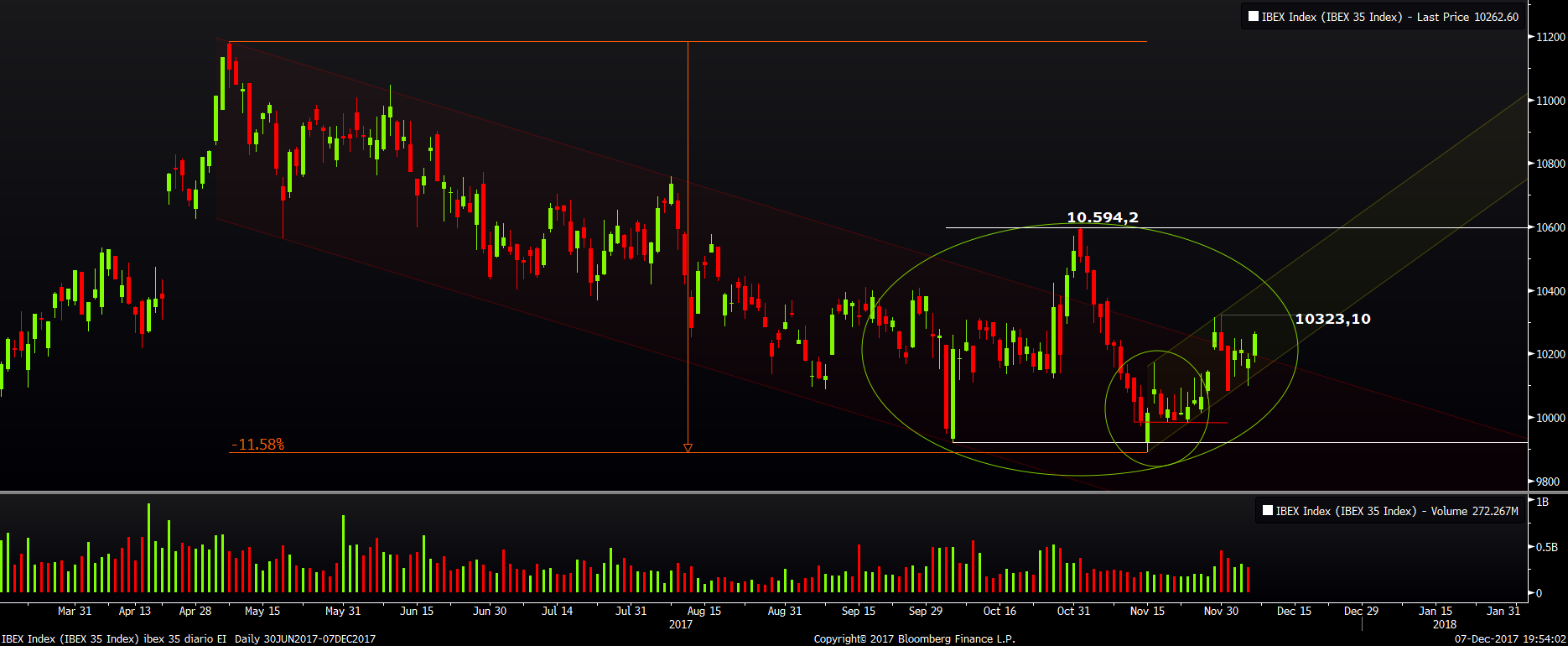Click the Aug 15 date label

(x=704, y=611)
